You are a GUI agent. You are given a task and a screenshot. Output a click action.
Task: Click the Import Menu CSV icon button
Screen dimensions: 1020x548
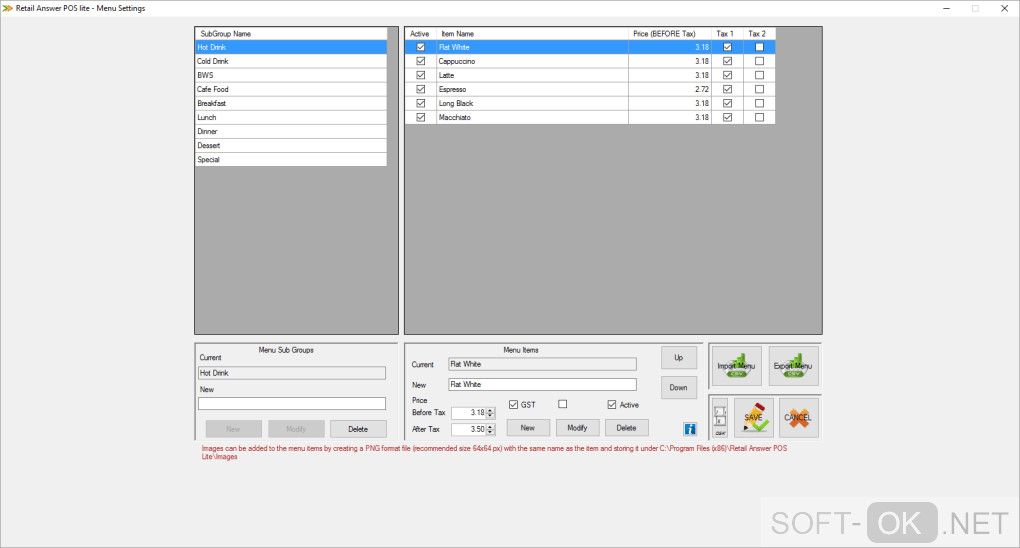point(736,366)
